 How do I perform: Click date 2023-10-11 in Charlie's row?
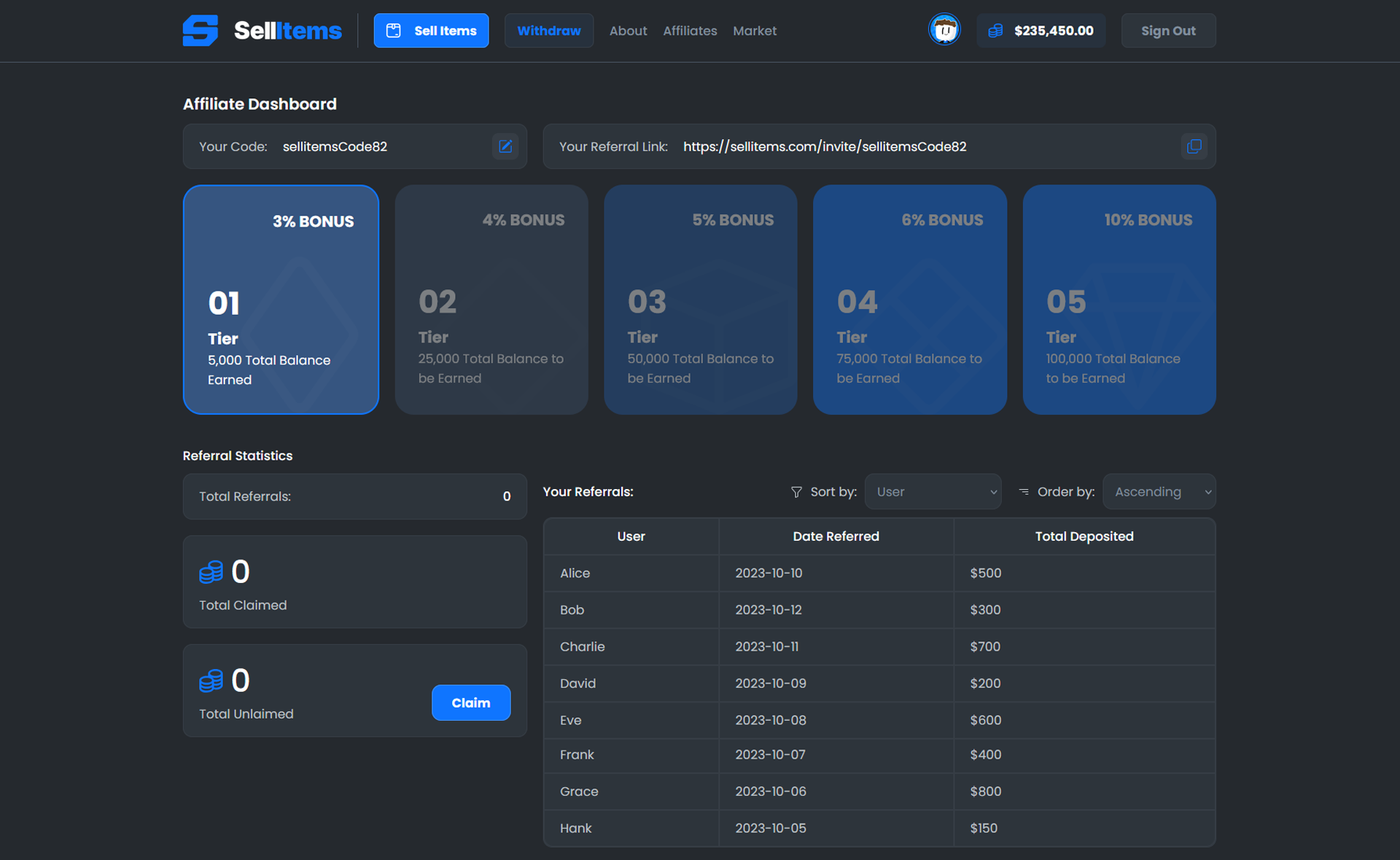(767, 646)
